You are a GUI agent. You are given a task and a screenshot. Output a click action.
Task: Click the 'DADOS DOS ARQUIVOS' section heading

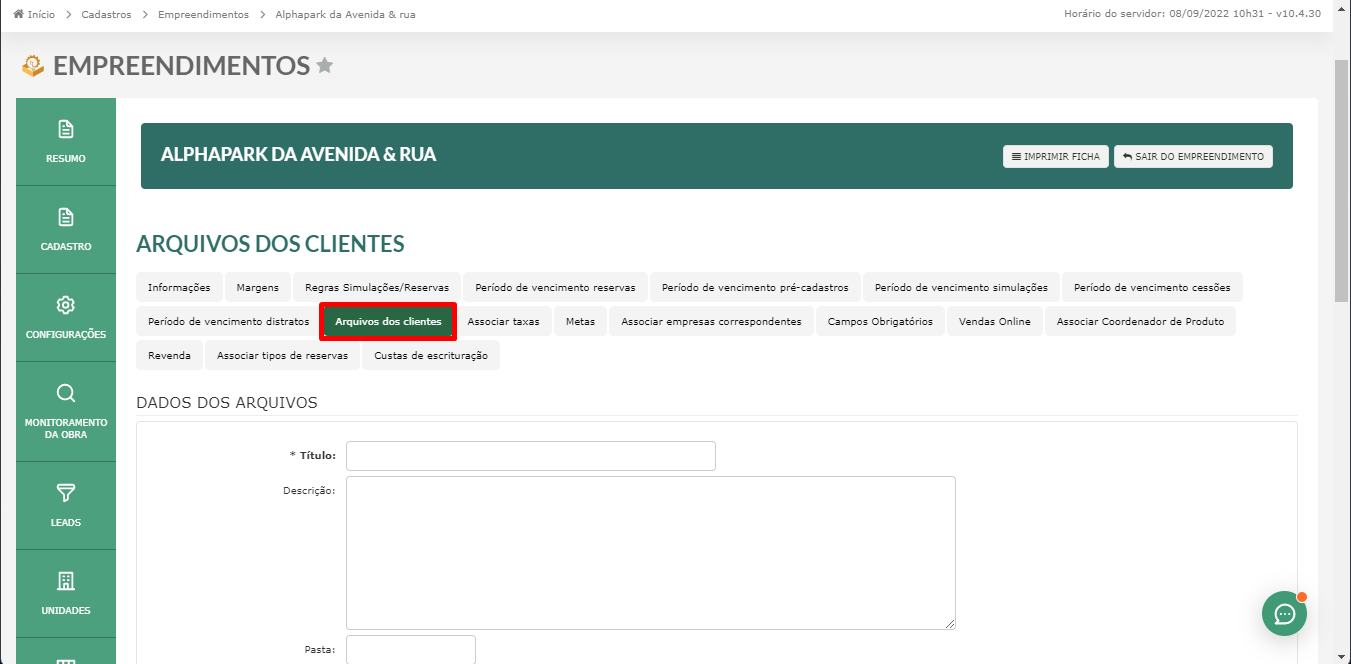click(x=227, y=403)
